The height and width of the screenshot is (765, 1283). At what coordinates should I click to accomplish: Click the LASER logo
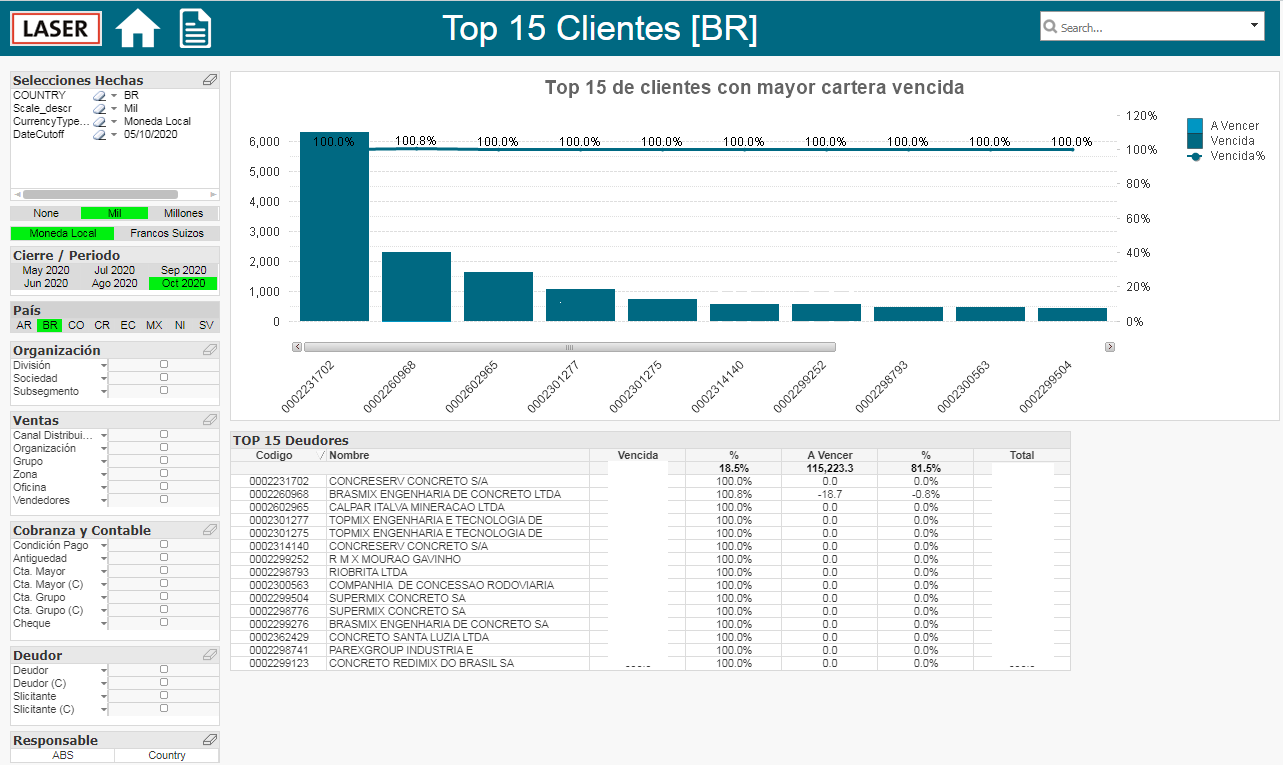[x=57, y=28]
